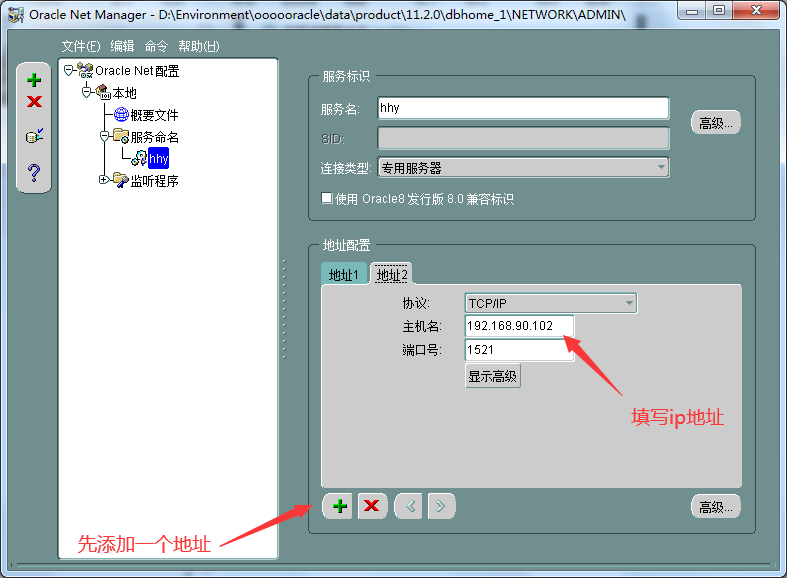Switch to the 地址2 tab
The height and width of the screenshot is (578, 787).
[x=391, y=274]
